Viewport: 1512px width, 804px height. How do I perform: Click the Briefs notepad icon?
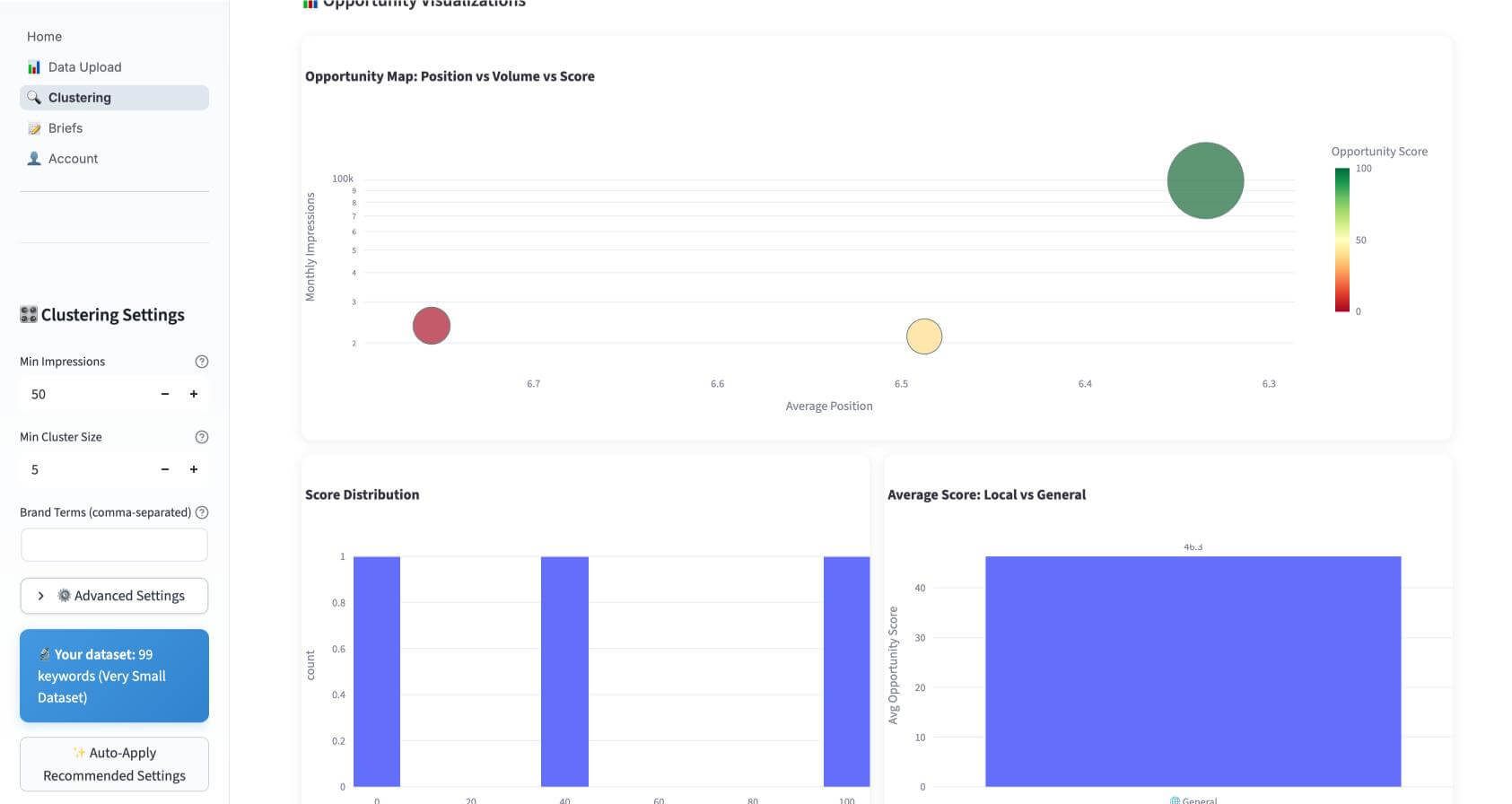34,128
